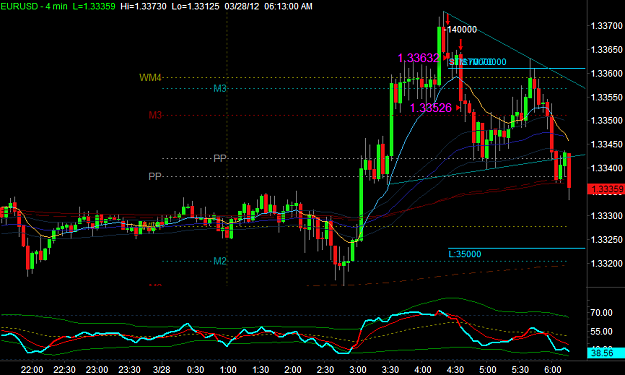
Task: Click 1.33500 on the price axis
Action: (x=606, y=121)
